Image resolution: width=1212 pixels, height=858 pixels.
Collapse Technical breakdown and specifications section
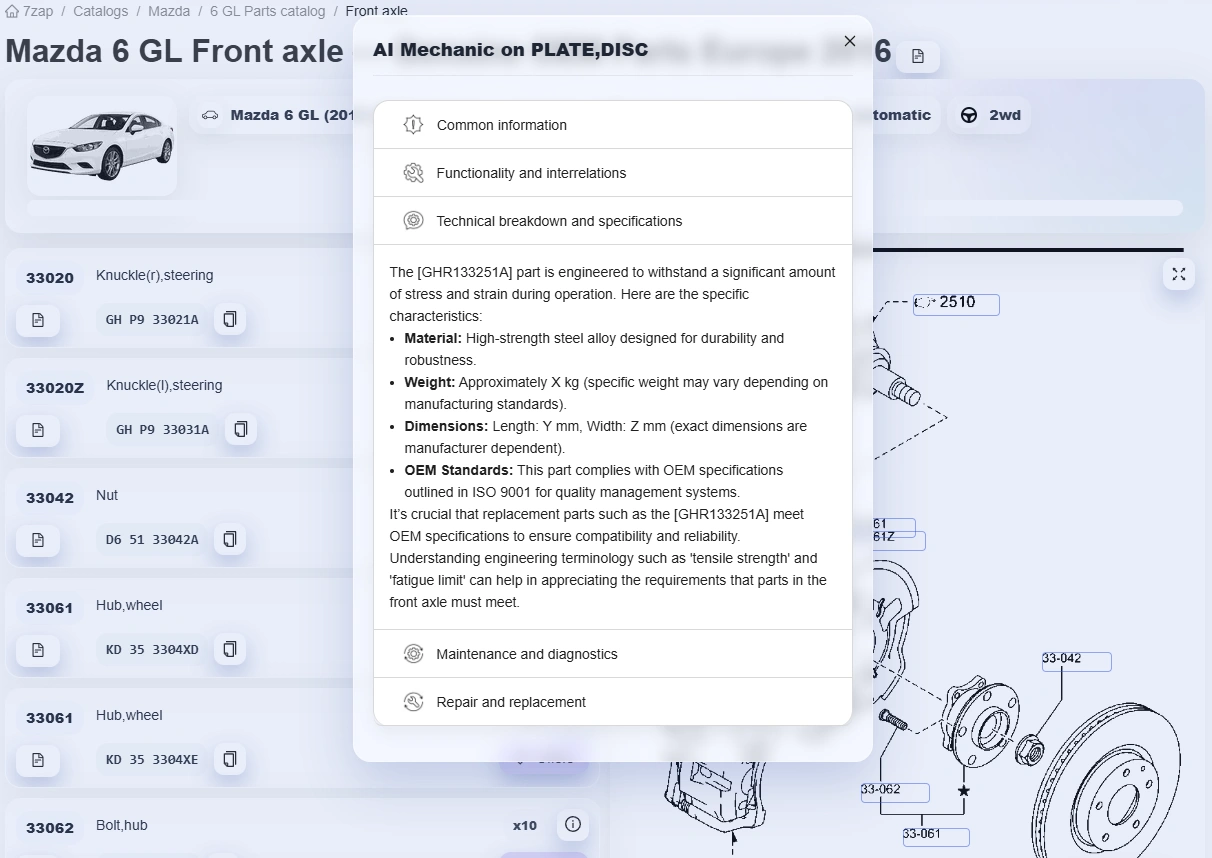click(612, 221)
